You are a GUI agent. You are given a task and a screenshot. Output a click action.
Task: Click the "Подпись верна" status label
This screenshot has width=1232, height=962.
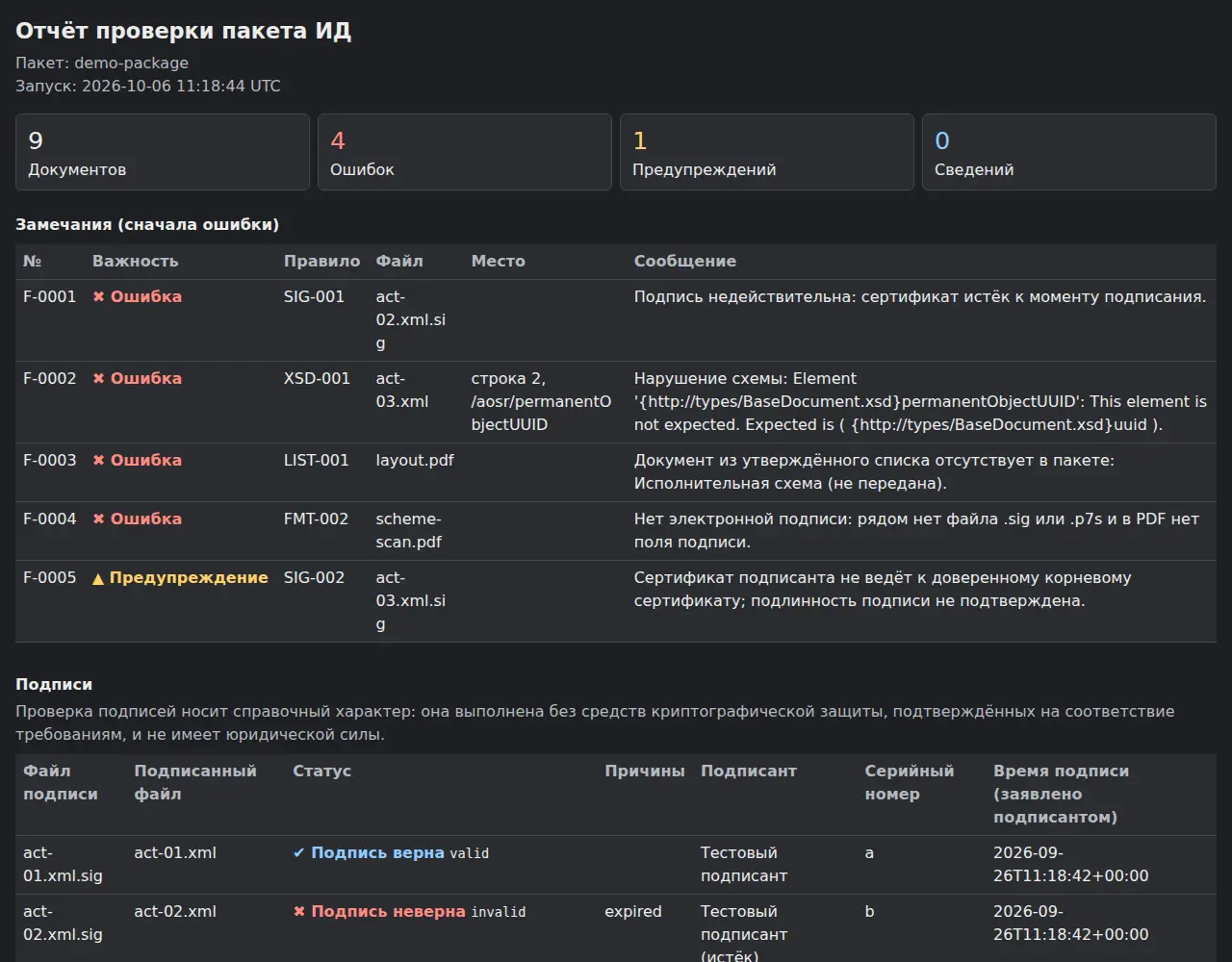(x=377, y=853)
